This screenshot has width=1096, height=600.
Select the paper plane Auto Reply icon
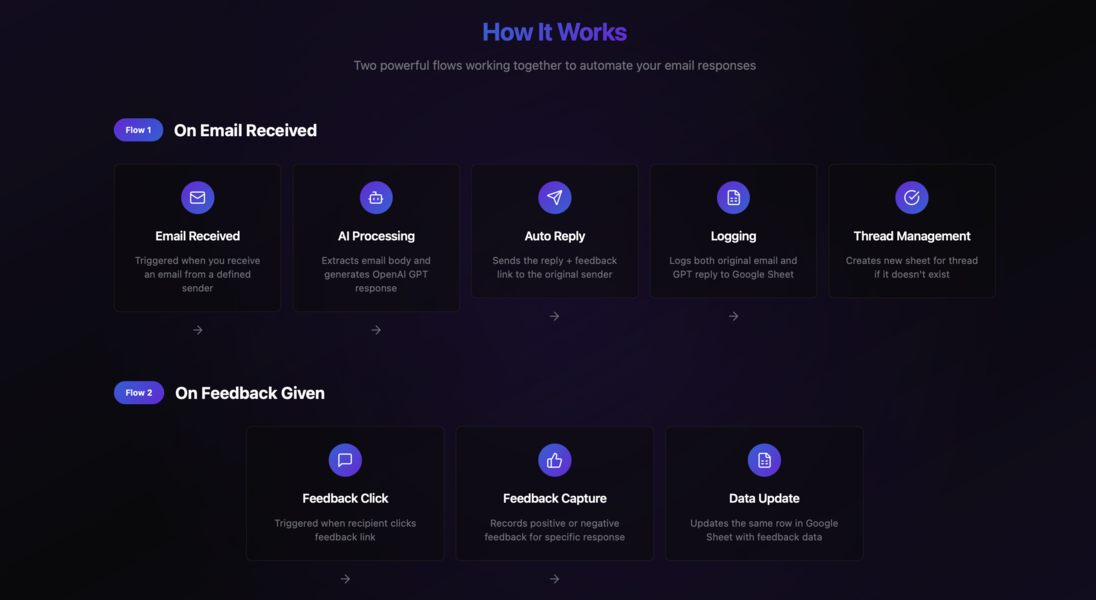[554, 198]
